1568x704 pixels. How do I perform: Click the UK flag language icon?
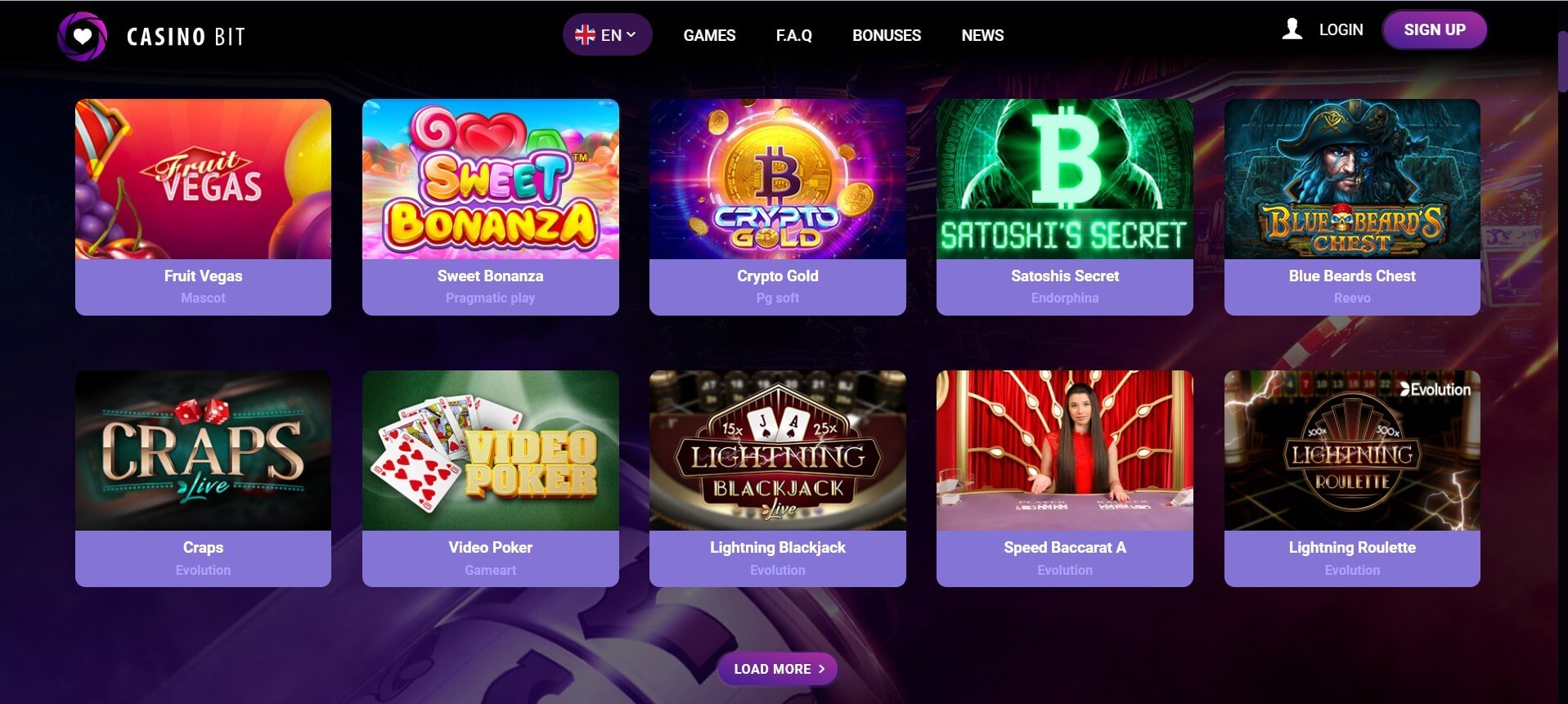point(585,35)
